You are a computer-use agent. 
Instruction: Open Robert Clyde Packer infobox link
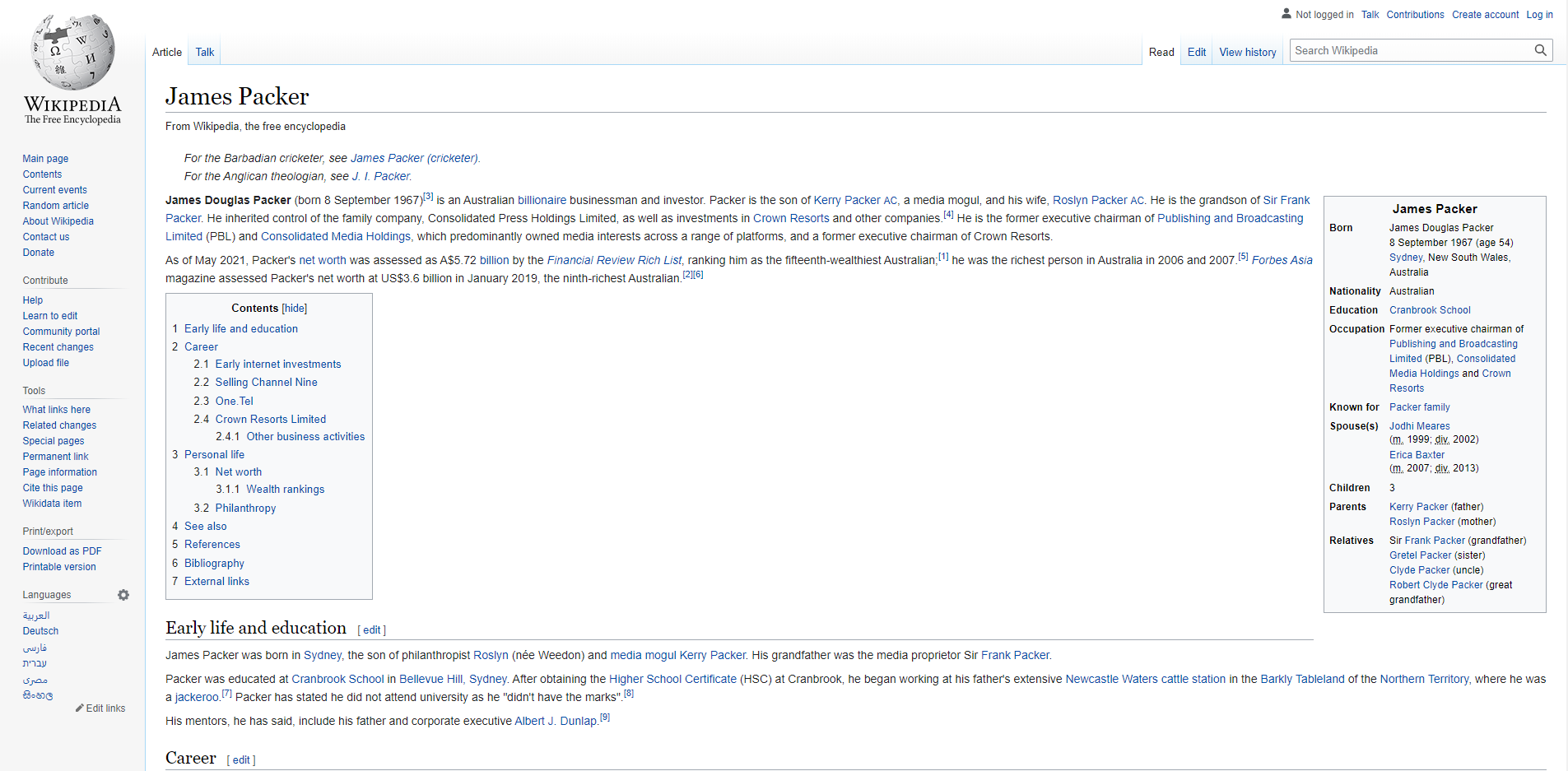click(x=1435, y=585)
